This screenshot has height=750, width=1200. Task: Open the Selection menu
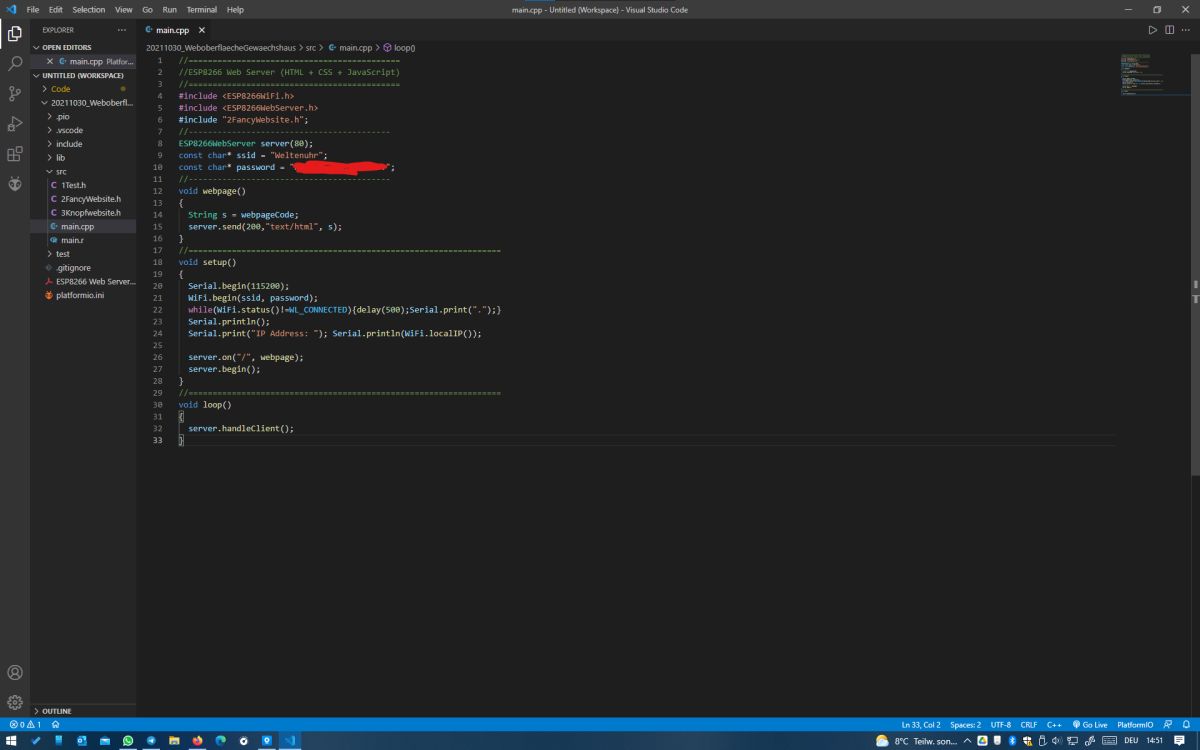88,9
